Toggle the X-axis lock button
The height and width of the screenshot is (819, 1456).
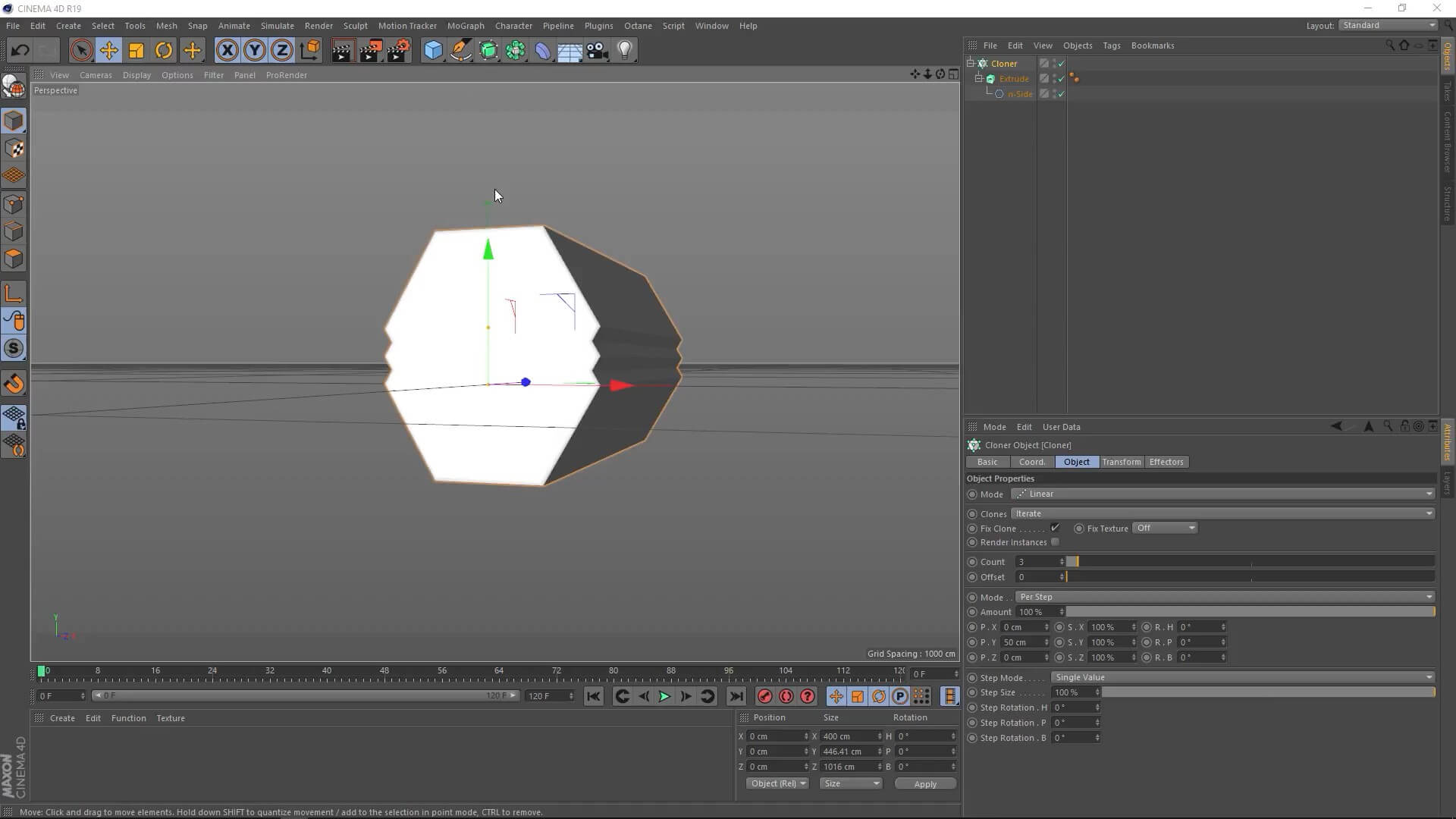pos(227,51)
